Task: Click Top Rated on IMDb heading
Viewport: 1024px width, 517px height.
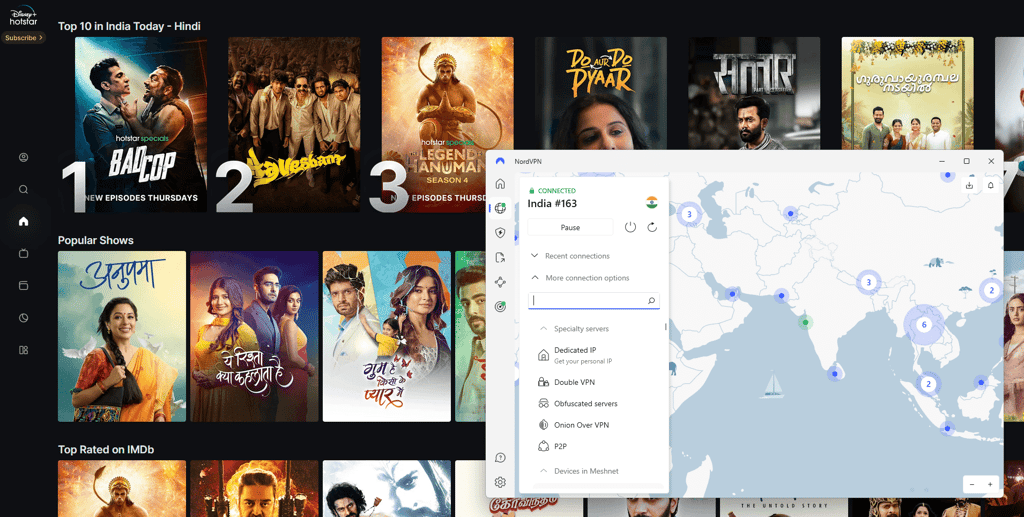Action: click(106, 449)
